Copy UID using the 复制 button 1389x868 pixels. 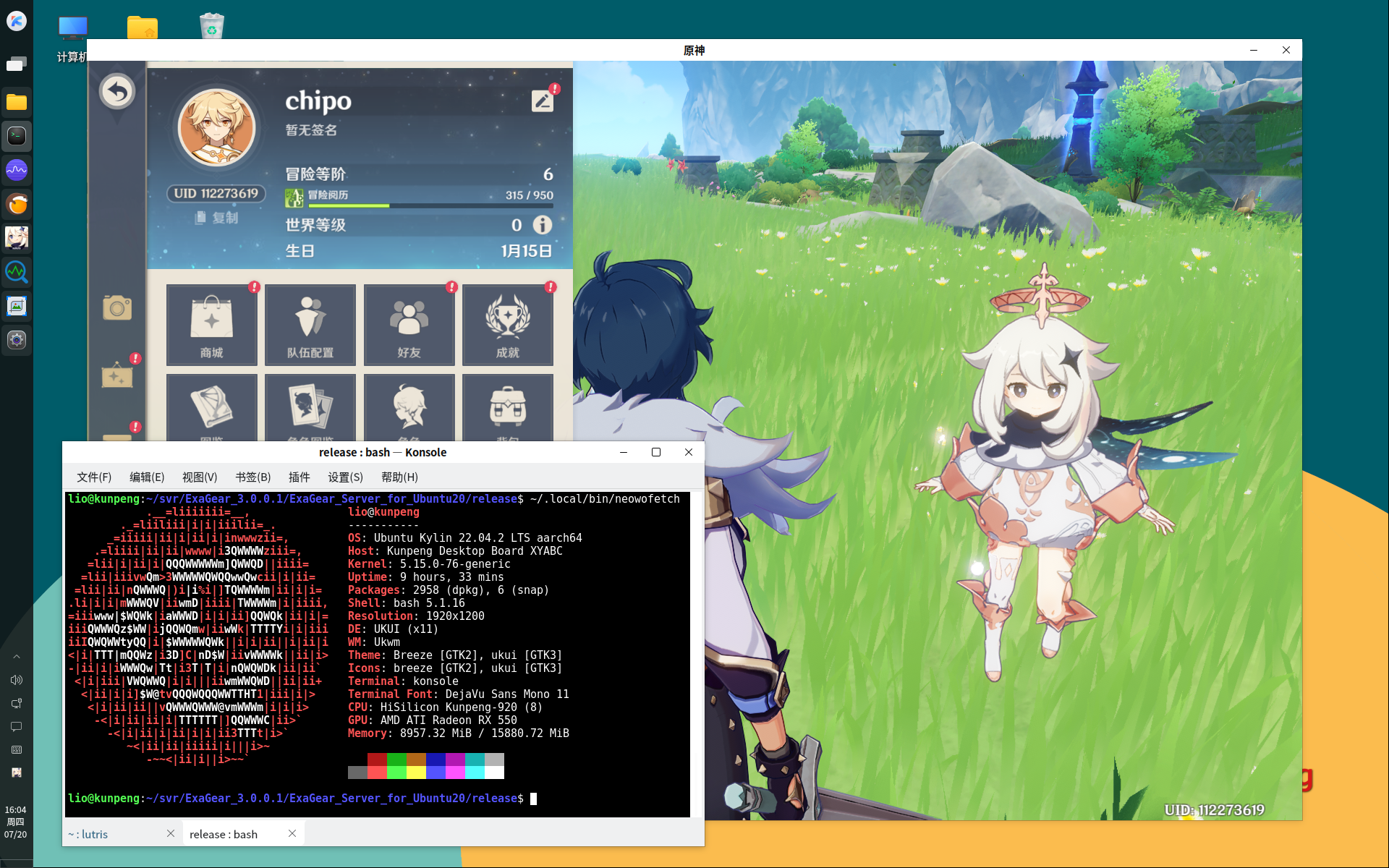pyautogui.click(x=216, y=218)
